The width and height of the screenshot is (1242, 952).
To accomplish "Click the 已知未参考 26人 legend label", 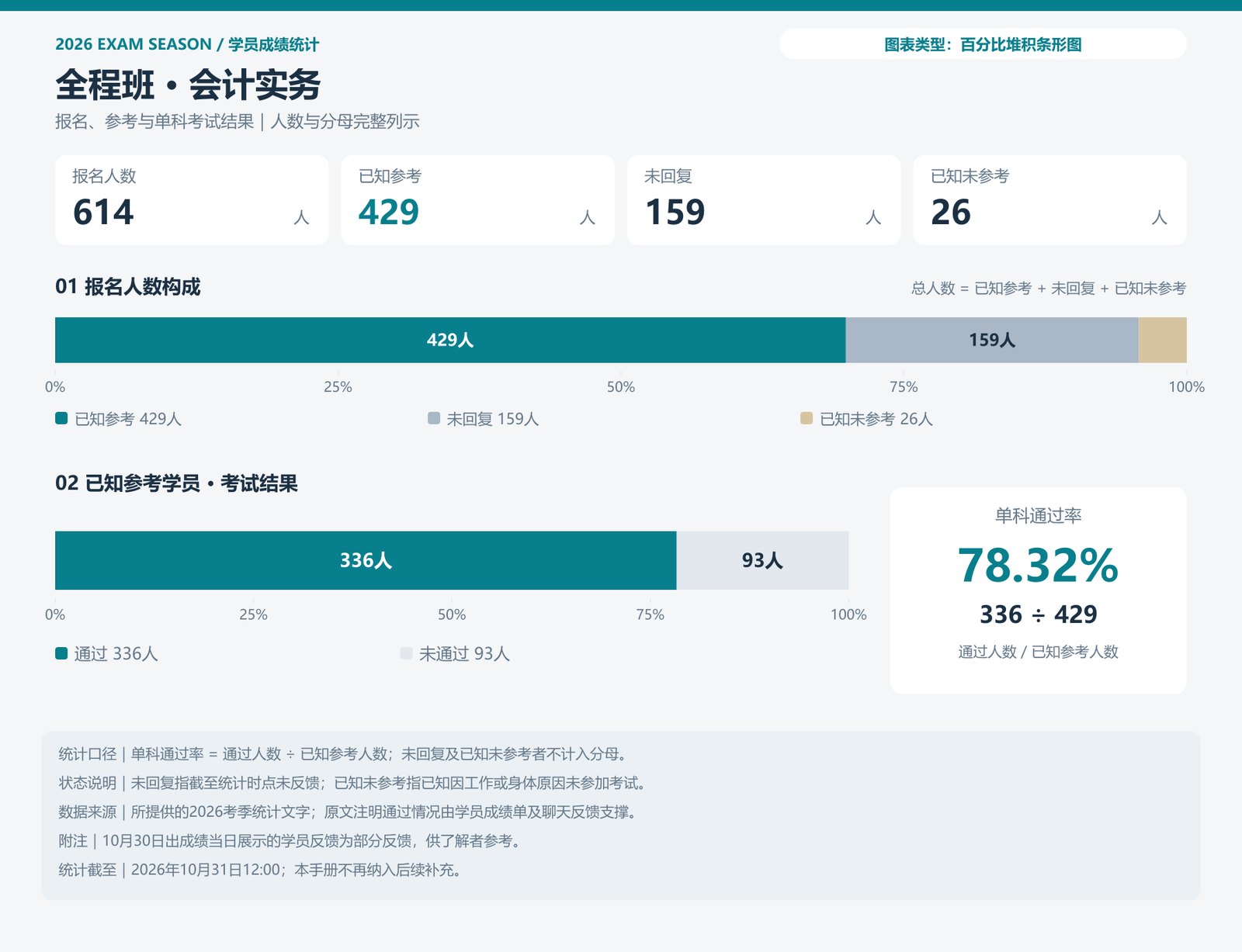I will pyautogui.click(x=876, y=419).
